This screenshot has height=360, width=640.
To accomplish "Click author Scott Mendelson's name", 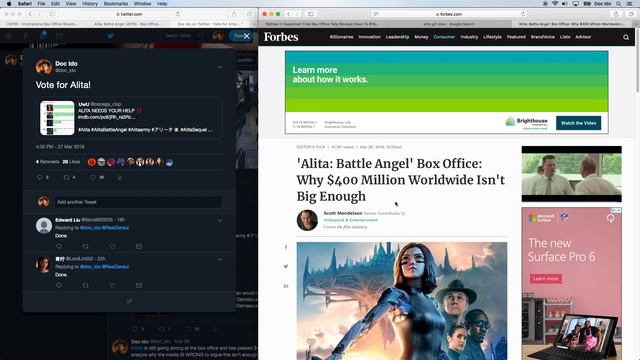I will point(343,213).
